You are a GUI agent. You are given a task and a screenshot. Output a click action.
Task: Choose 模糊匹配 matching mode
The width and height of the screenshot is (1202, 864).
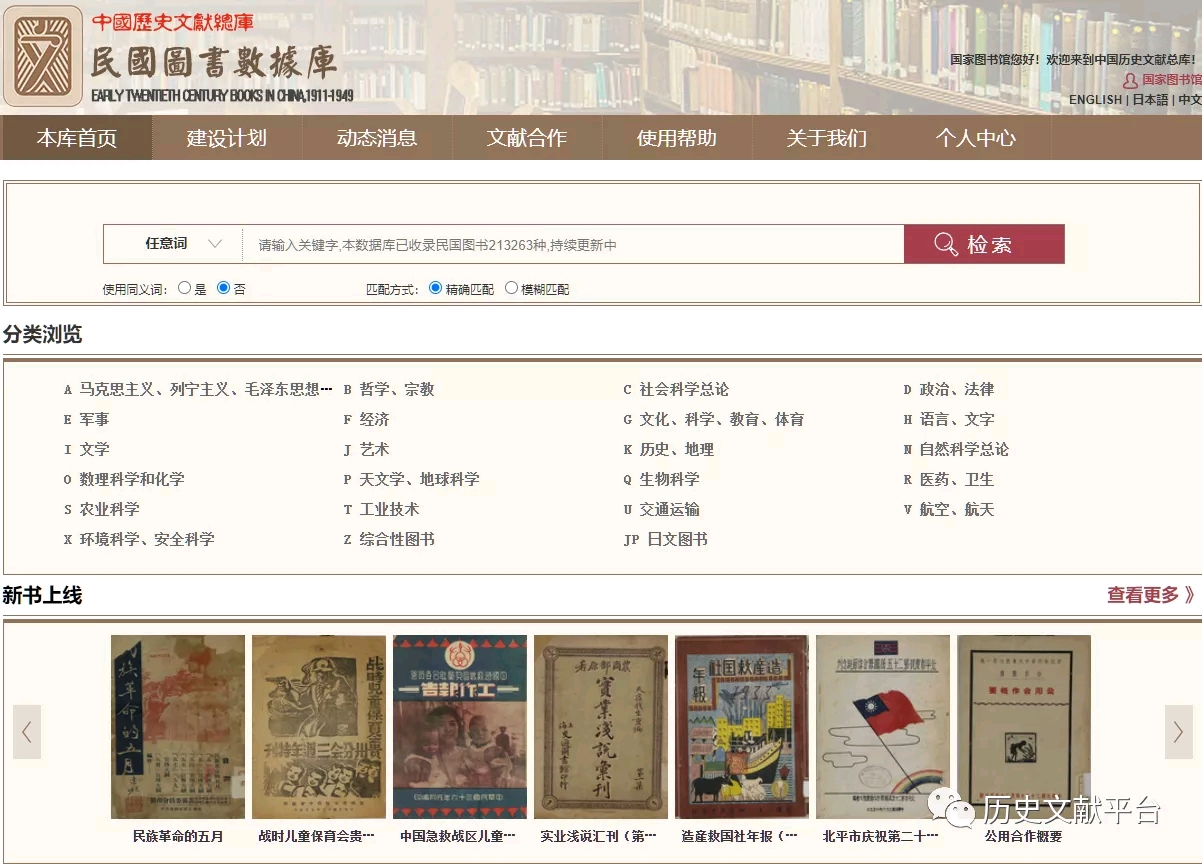511,288
